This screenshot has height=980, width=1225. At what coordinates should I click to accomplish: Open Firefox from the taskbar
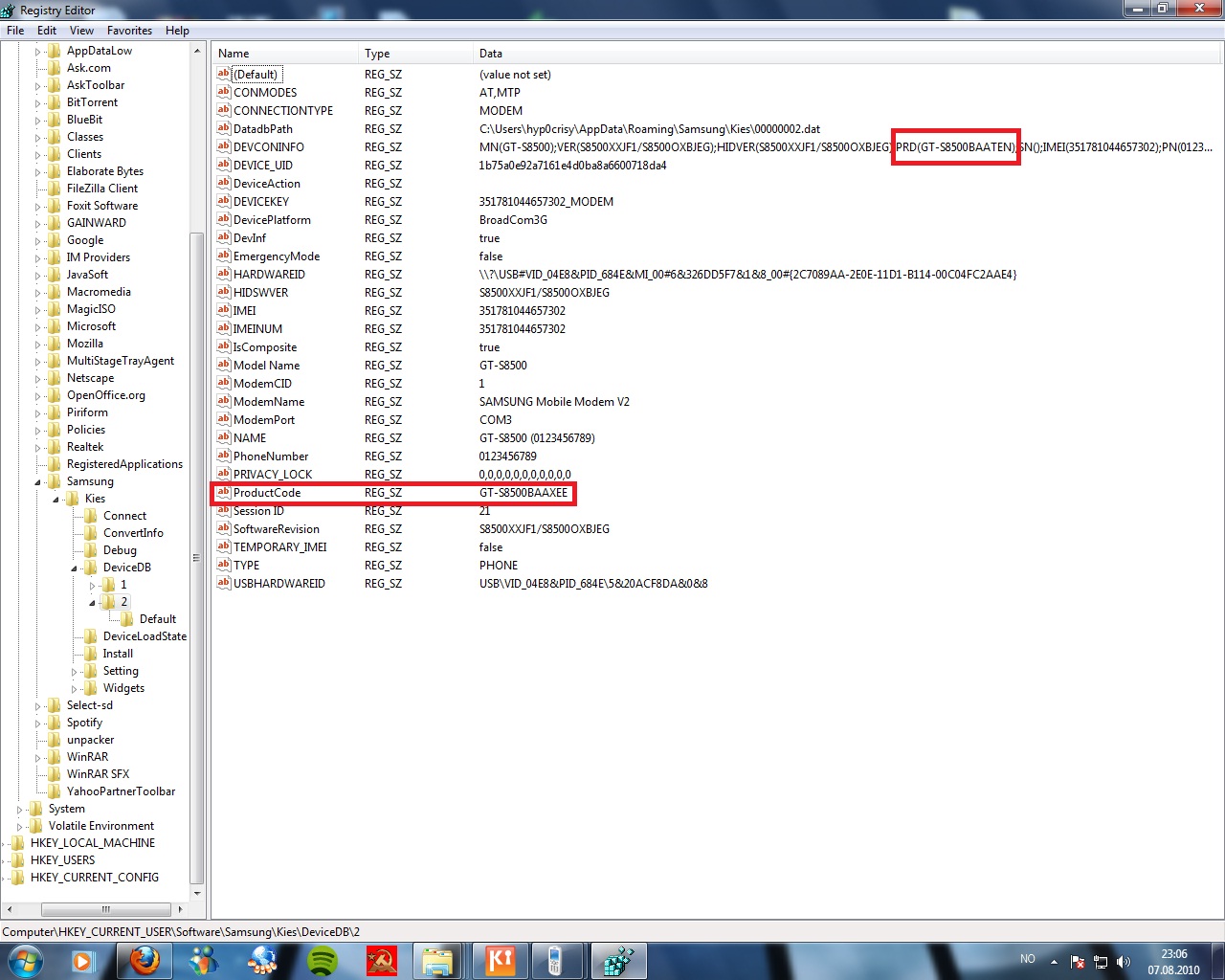[145, 960]
